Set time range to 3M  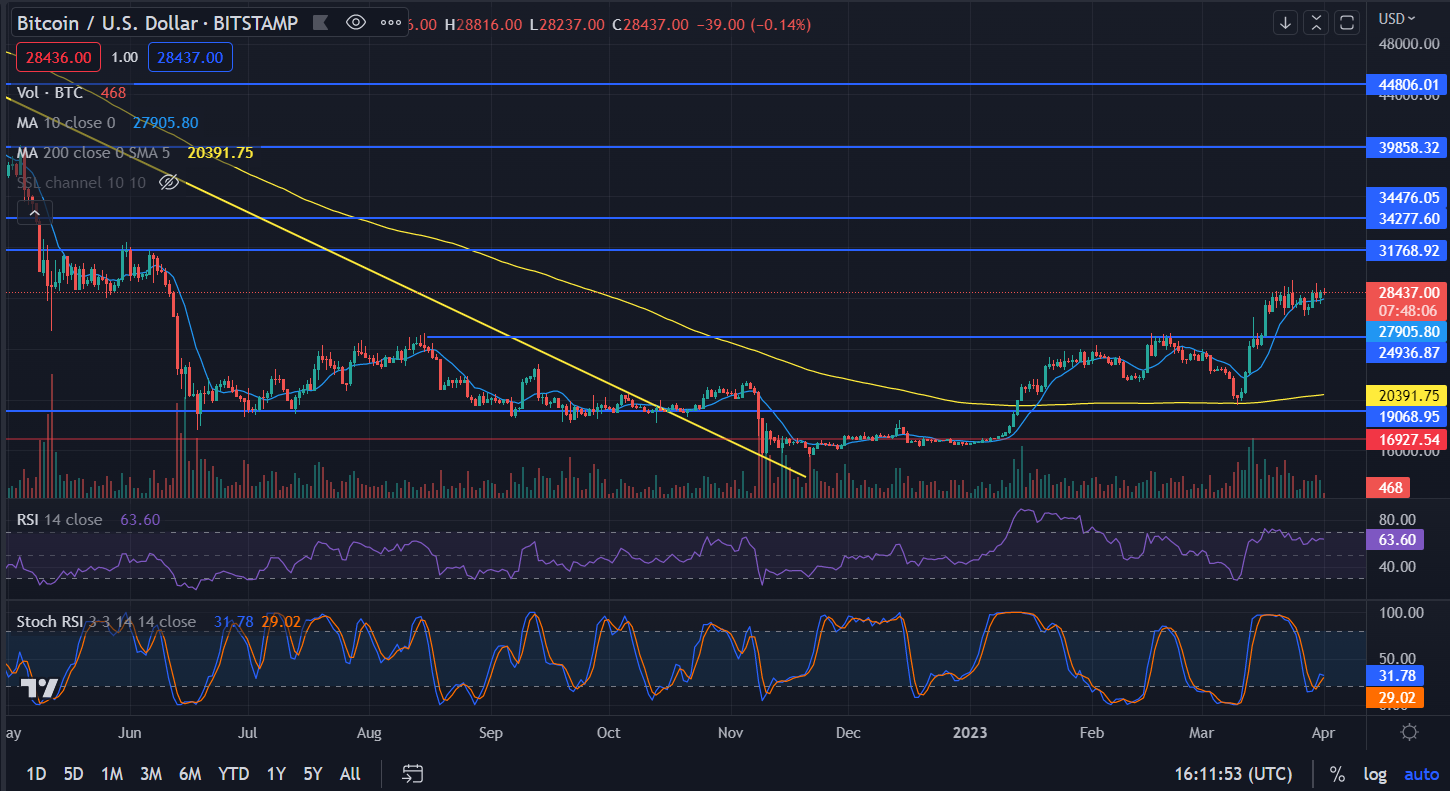(151, 773)
